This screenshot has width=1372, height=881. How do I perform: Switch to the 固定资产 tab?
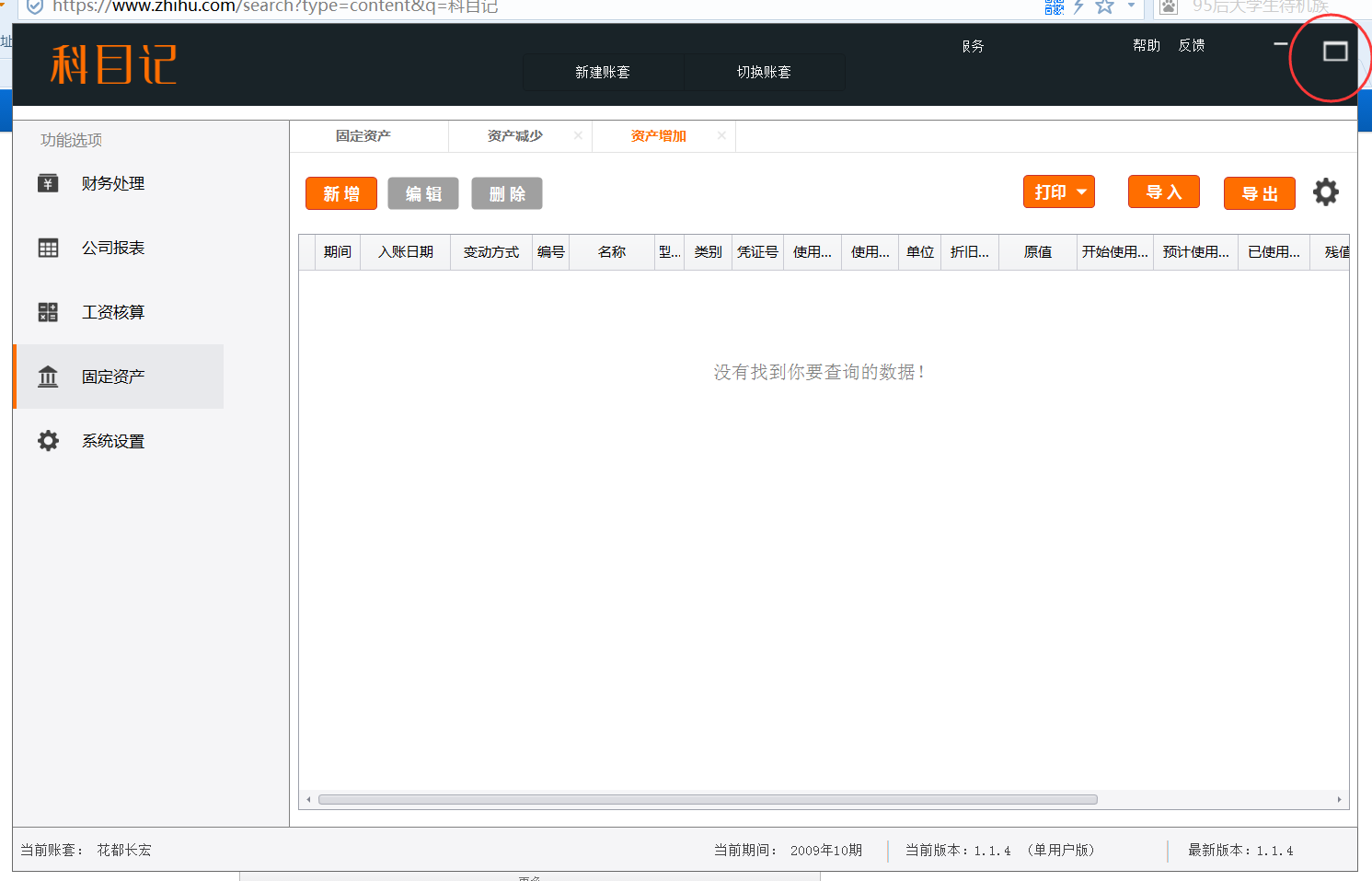(x=363, y=136)
